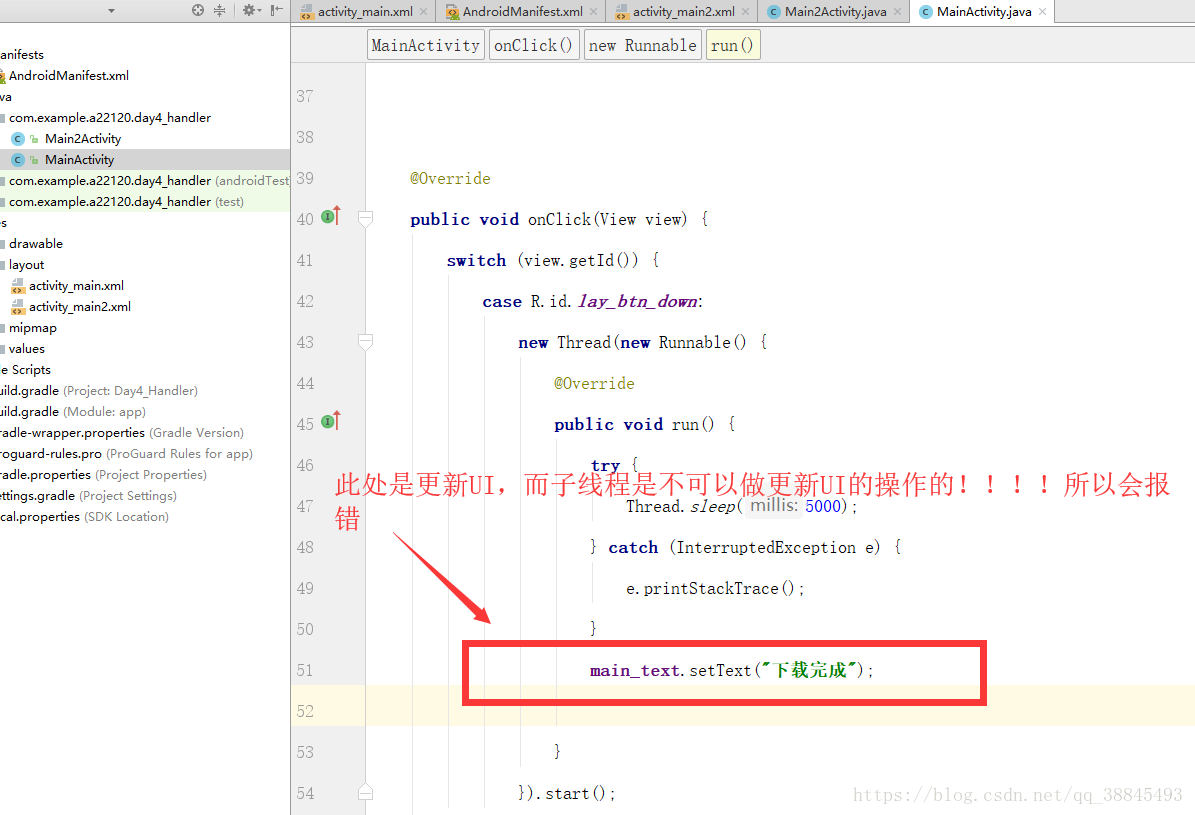
Task: Open local.properties (SDK Location)
Action: coord(85,516)
